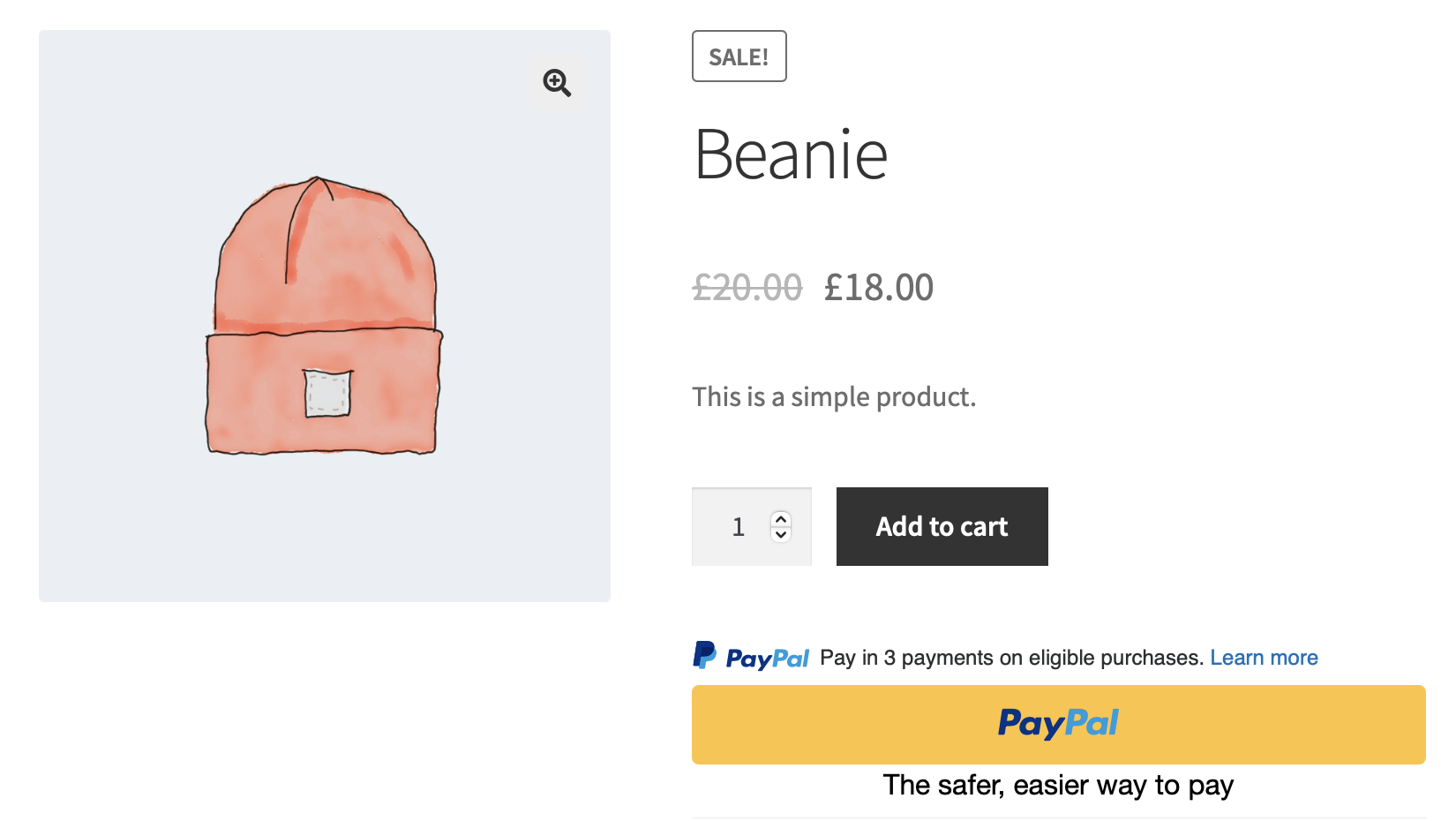Decrease quantity with the down arrow

tap(781, 534)
